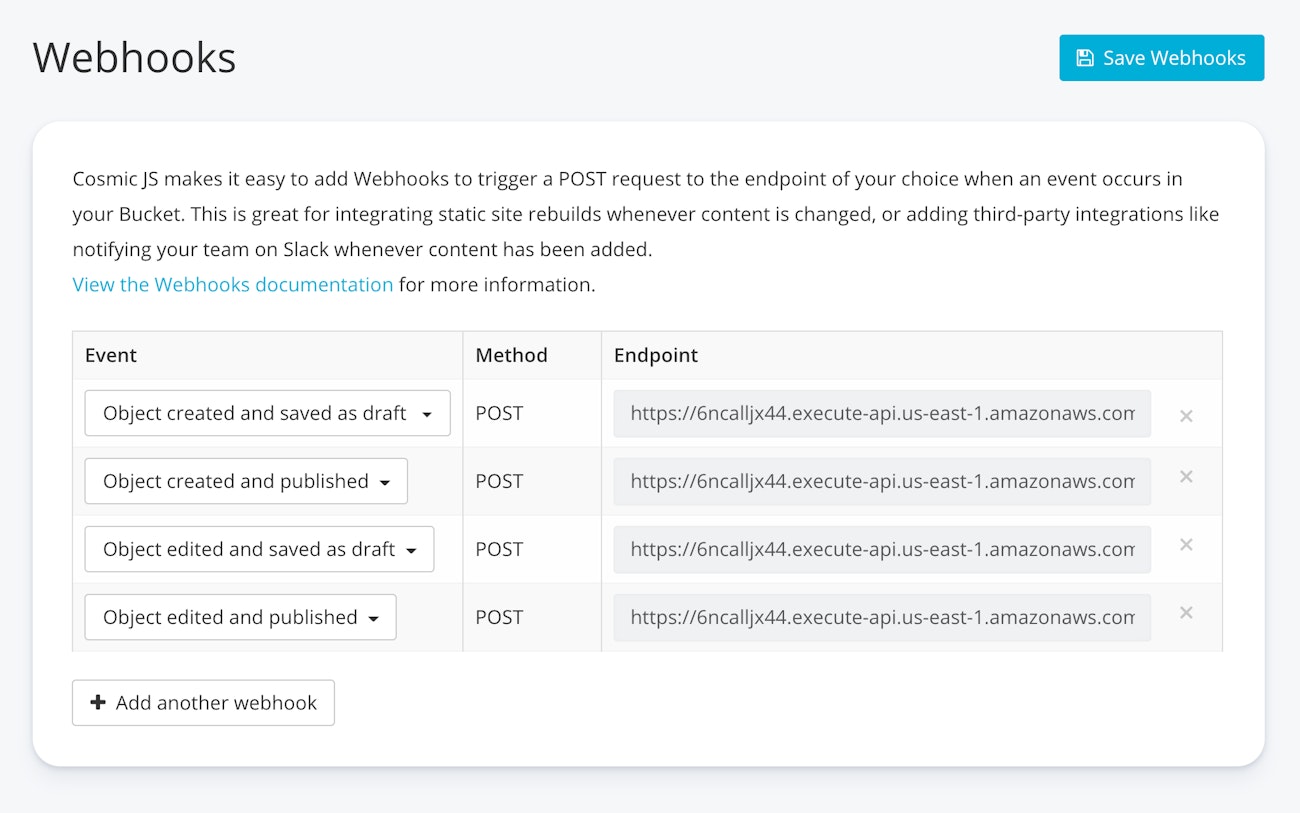The height and width of the screenshot is (813, 1300).
Task: Click the endpoint input for 'Object edited and published'
Action: (881, 617)
